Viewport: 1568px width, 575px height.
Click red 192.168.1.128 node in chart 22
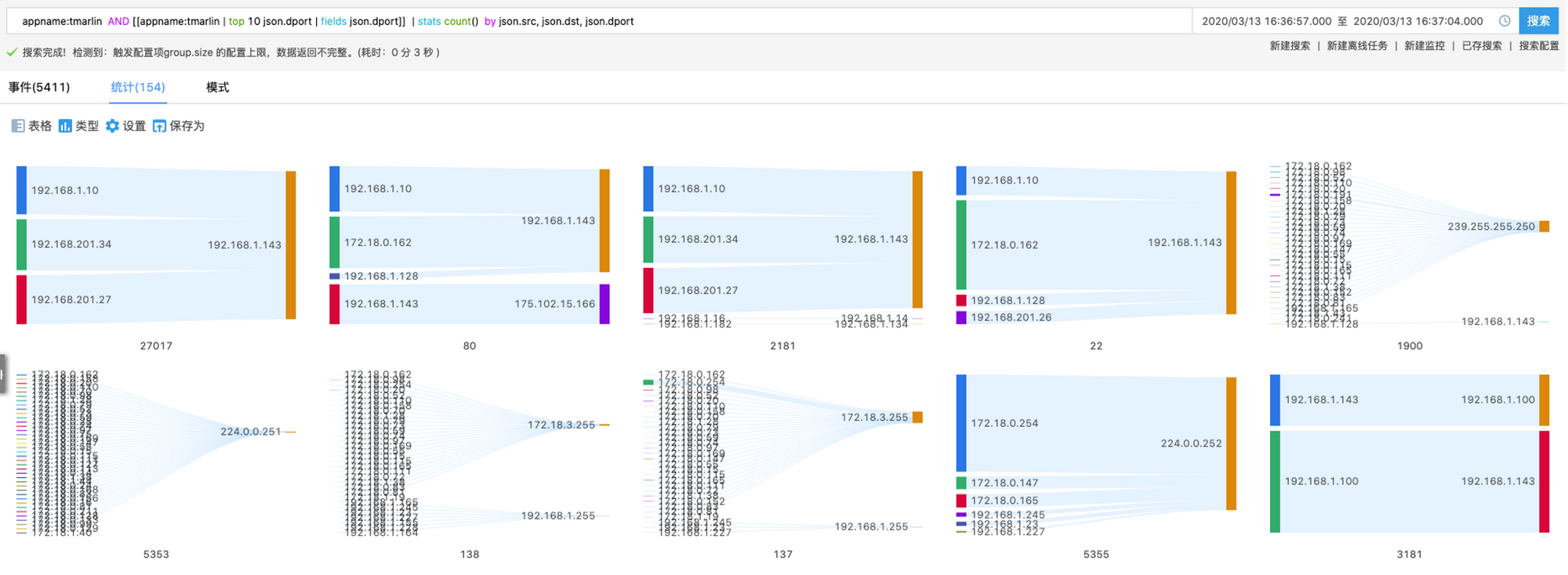[x=961, y=301]
